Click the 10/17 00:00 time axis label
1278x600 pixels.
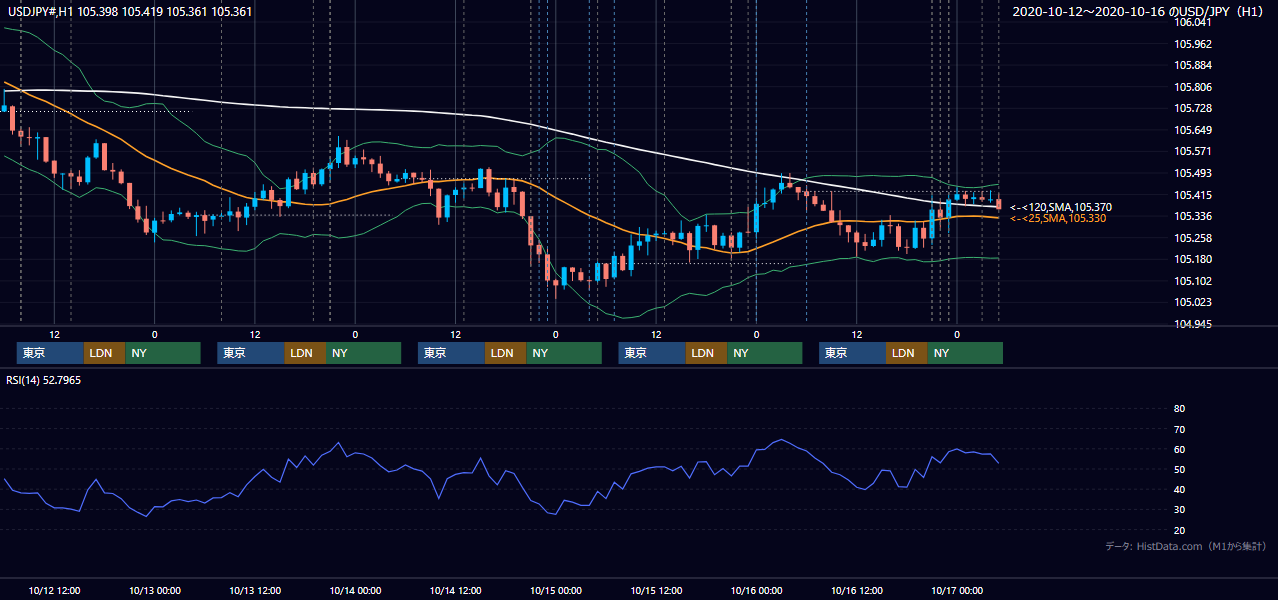[957, 590]
